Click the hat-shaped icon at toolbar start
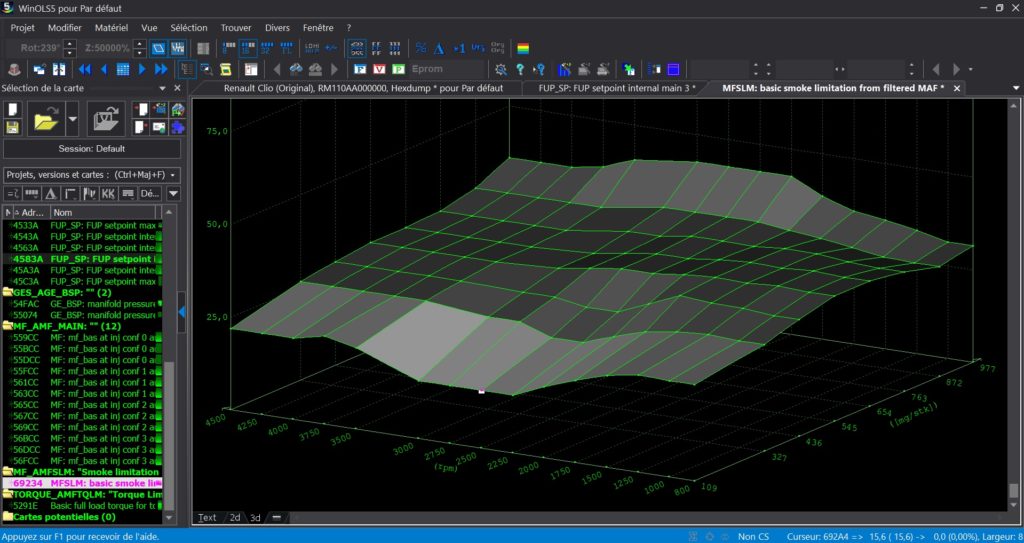This screenshot has width=1024, height=543. (14, 69)
